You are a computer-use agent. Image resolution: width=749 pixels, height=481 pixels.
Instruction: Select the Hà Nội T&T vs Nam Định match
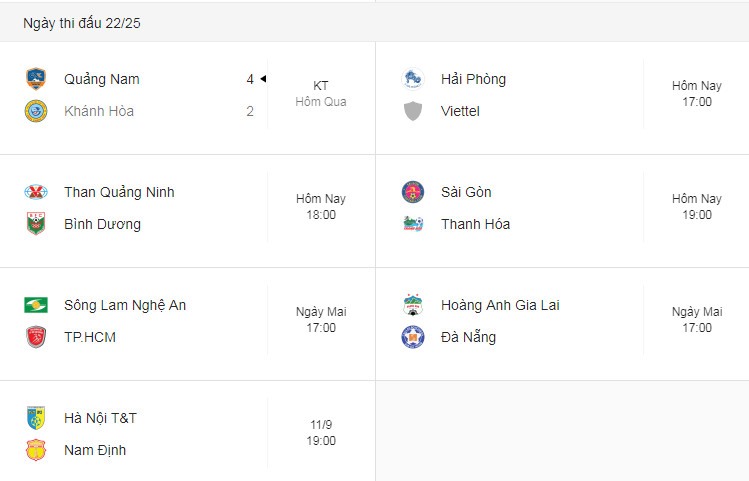(x=187, y=434)
